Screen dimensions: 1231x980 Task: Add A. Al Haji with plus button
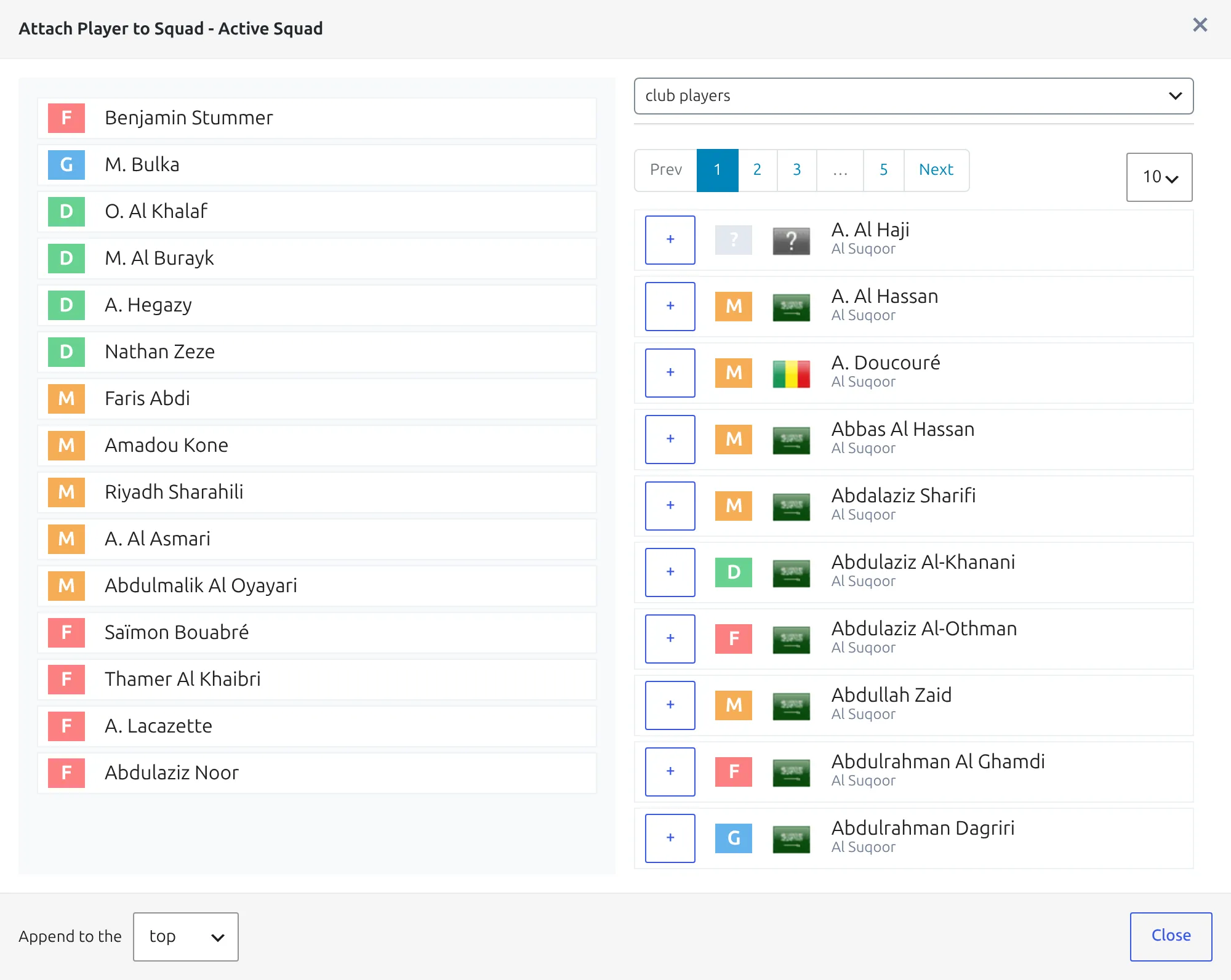(x=670, y=240)
